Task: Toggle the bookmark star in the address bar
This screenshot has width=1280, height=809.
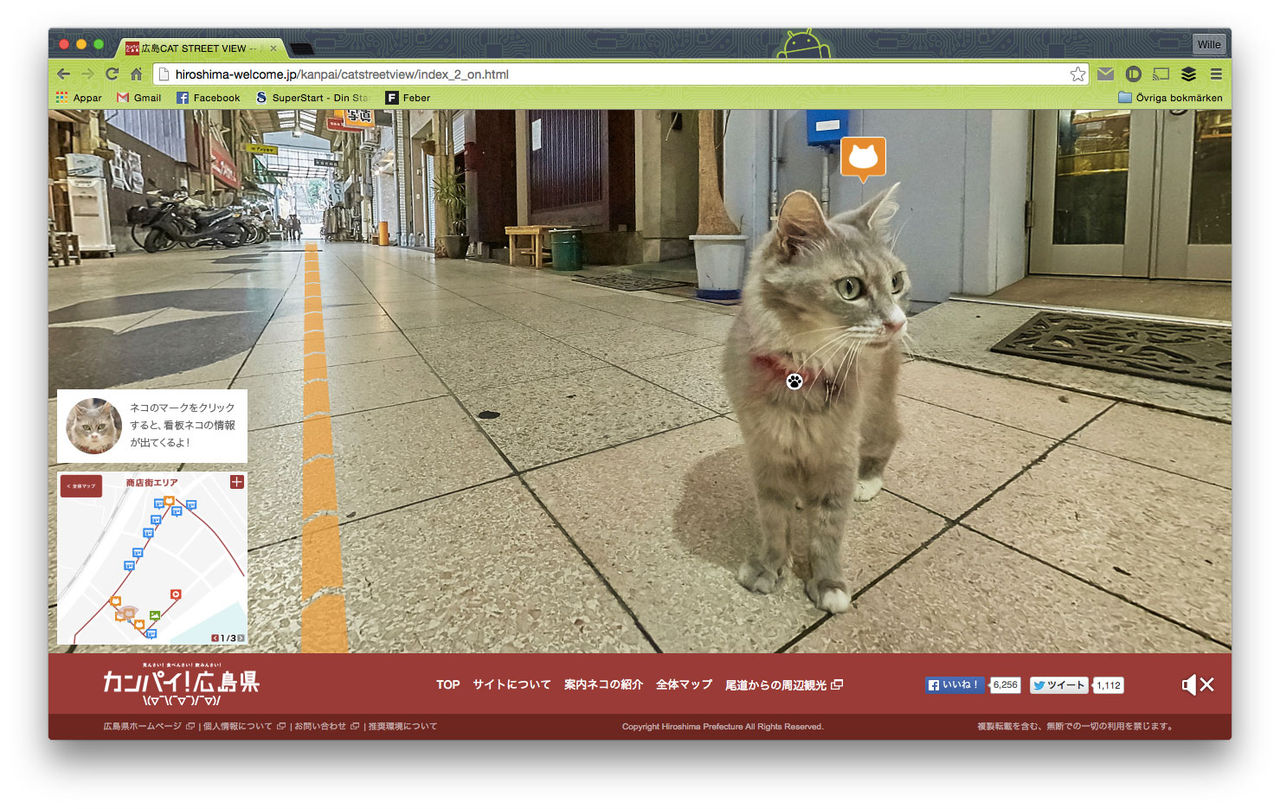Action: click(1078, 73)
